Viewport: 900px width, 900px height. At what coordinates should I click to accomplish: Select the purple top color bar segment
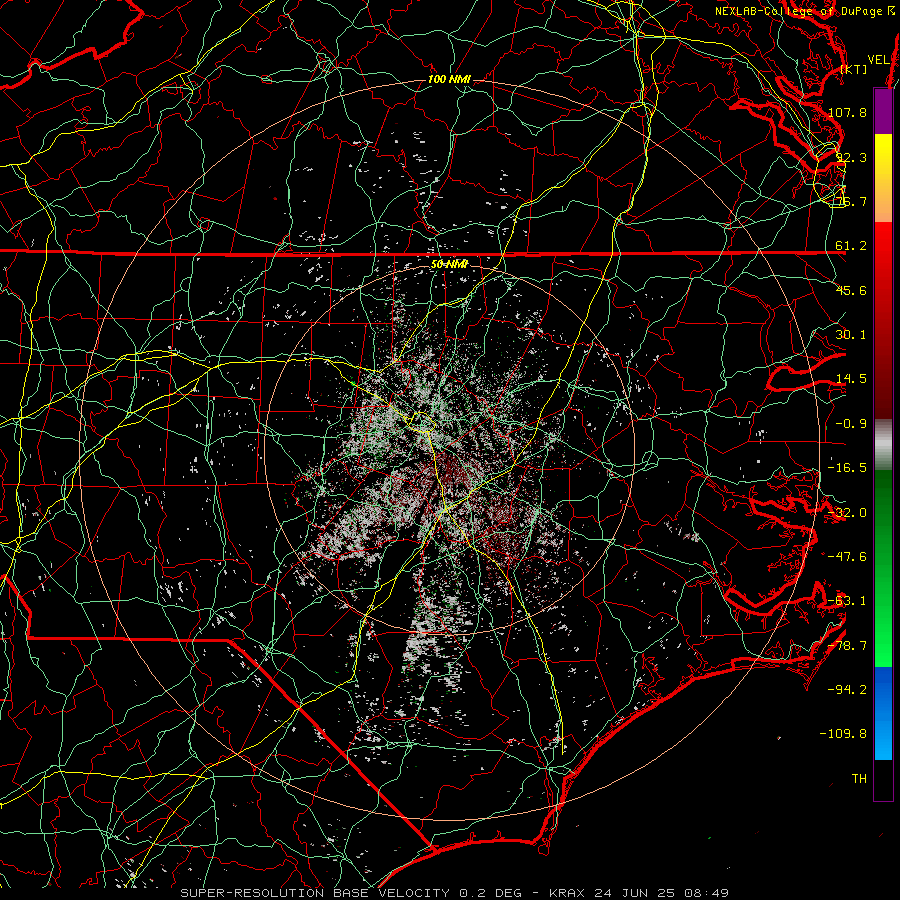coord(883,111)
